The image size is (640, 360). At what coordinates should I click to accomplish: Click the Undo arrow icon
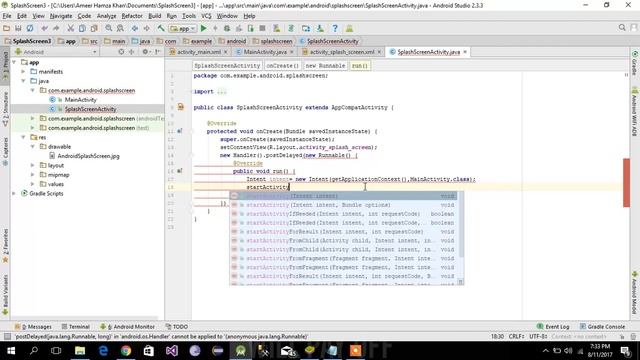pos(44,28)
